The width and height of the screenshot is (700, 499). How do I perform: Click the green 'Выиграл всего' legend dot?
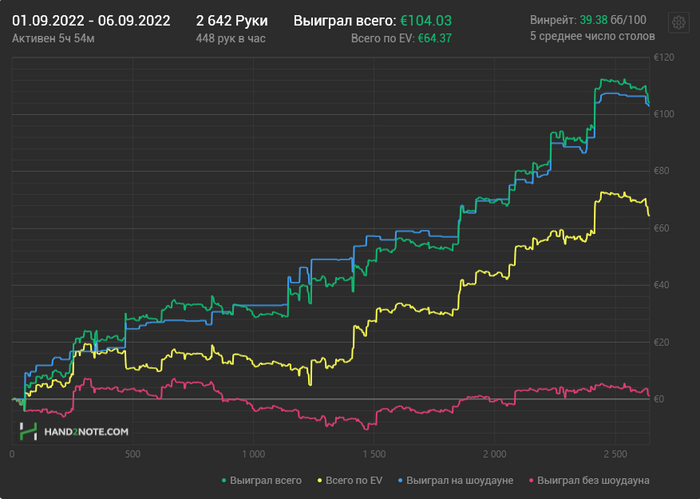tap(224, 481)
